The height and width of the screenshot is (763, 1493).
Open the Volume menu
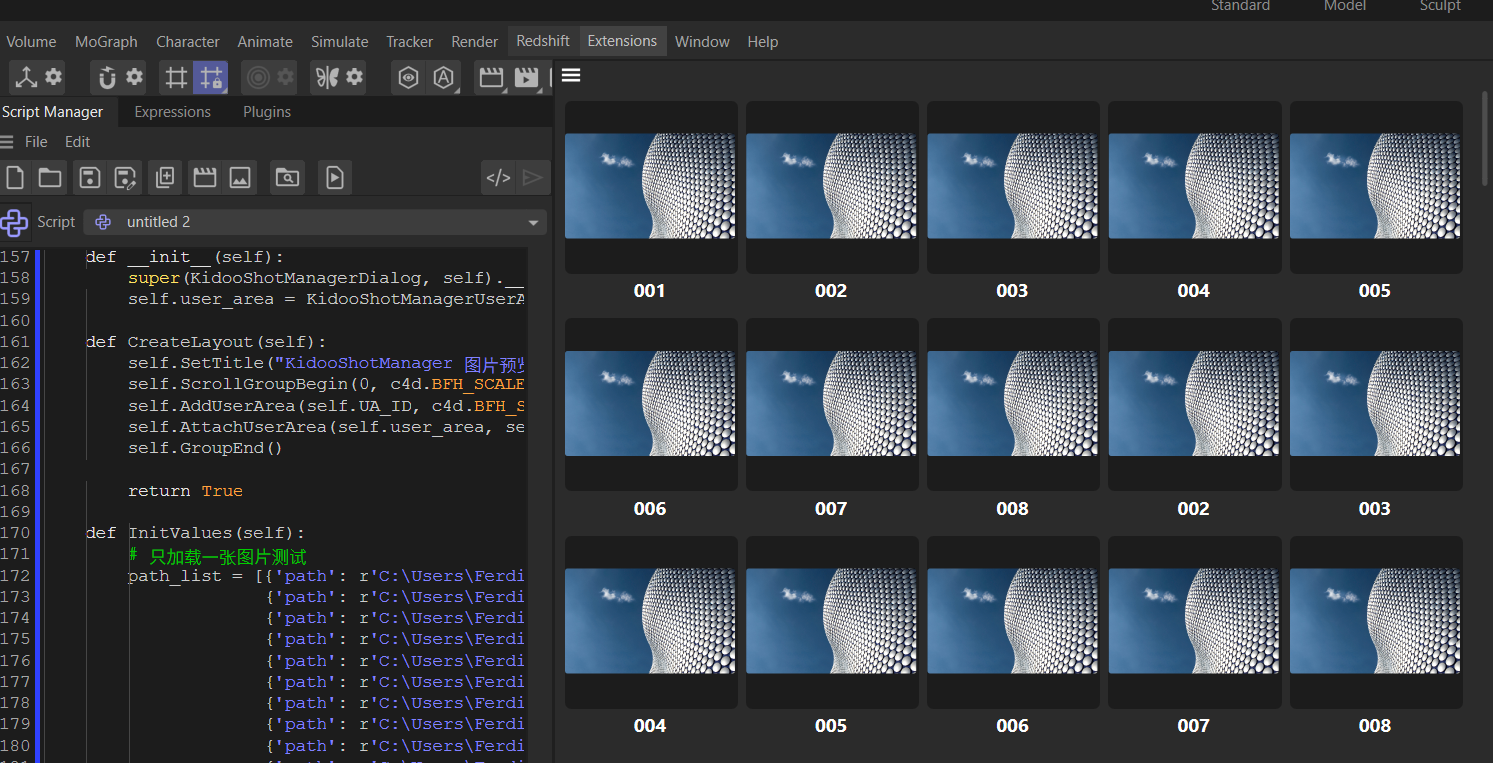point(31,42)
